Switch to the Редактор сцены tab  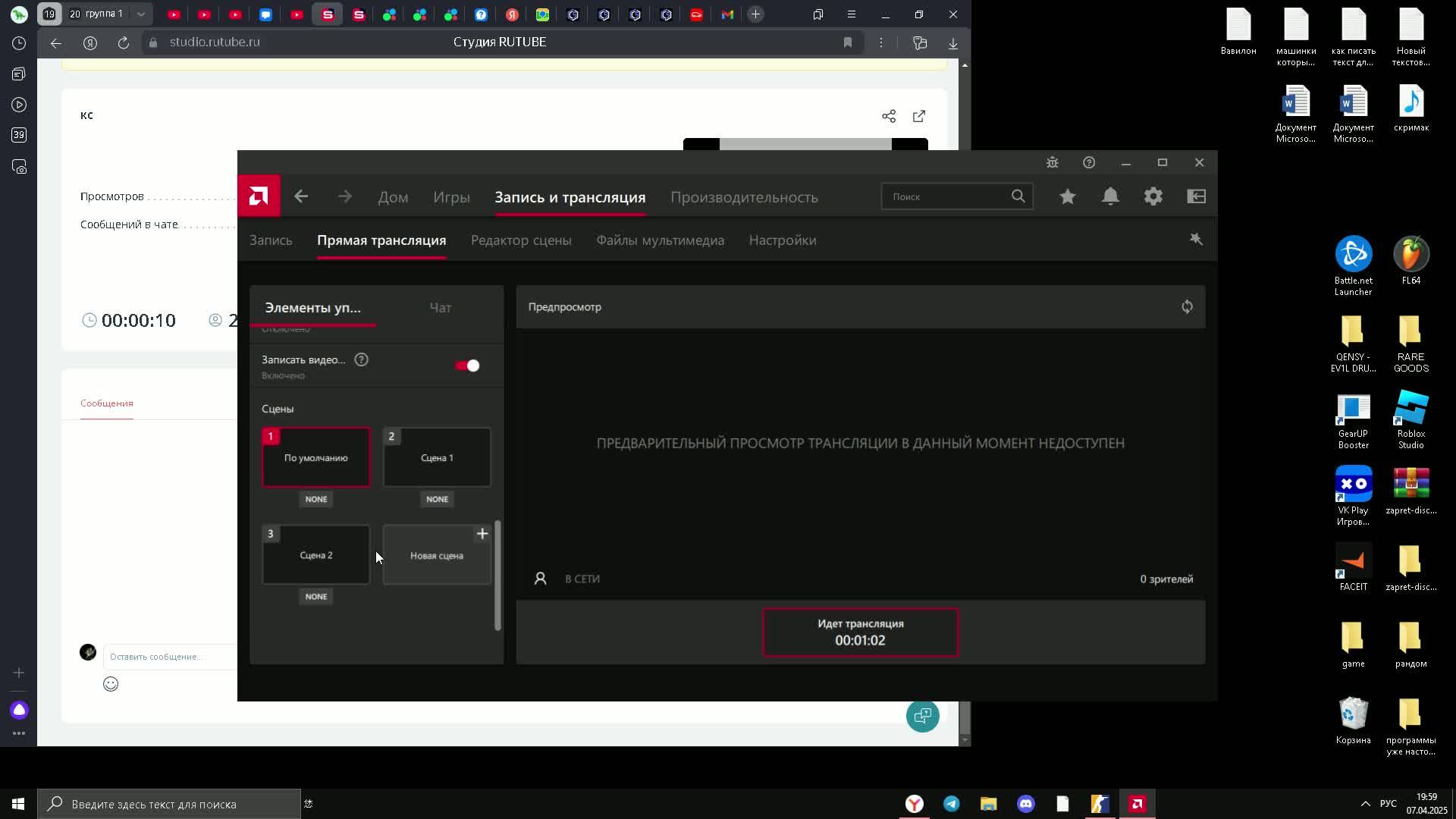point(521,240)
